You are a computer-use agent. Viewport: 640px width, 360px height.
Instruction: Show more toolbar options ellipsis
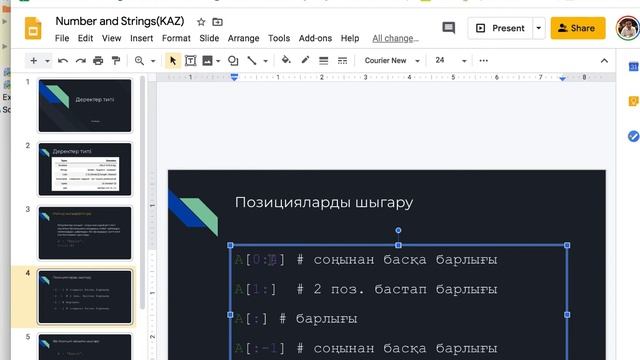(484, 60)
